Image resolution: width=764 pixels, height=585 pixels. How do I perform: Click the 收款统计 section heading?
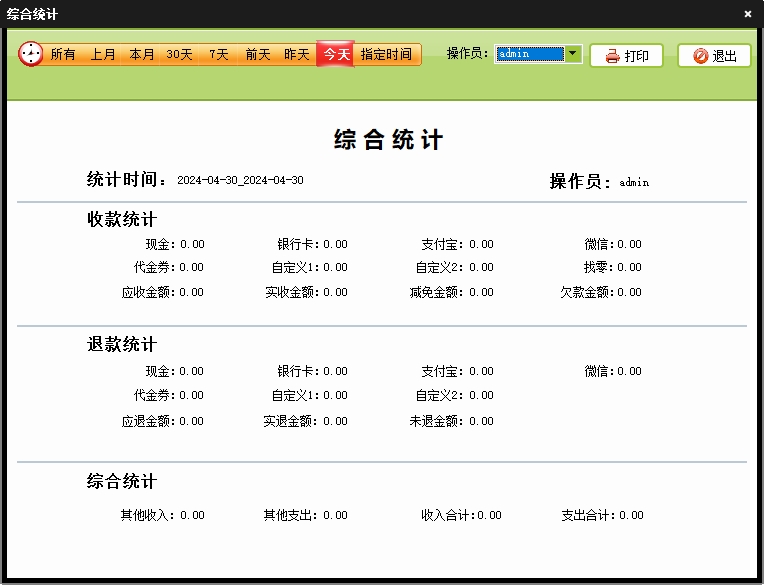122,220
